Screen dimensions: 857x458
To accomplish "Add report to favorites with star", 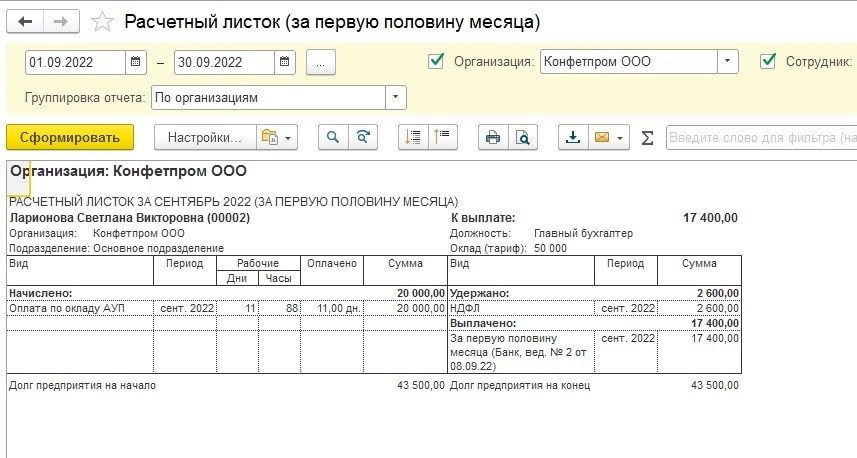I will click(101, 21).
